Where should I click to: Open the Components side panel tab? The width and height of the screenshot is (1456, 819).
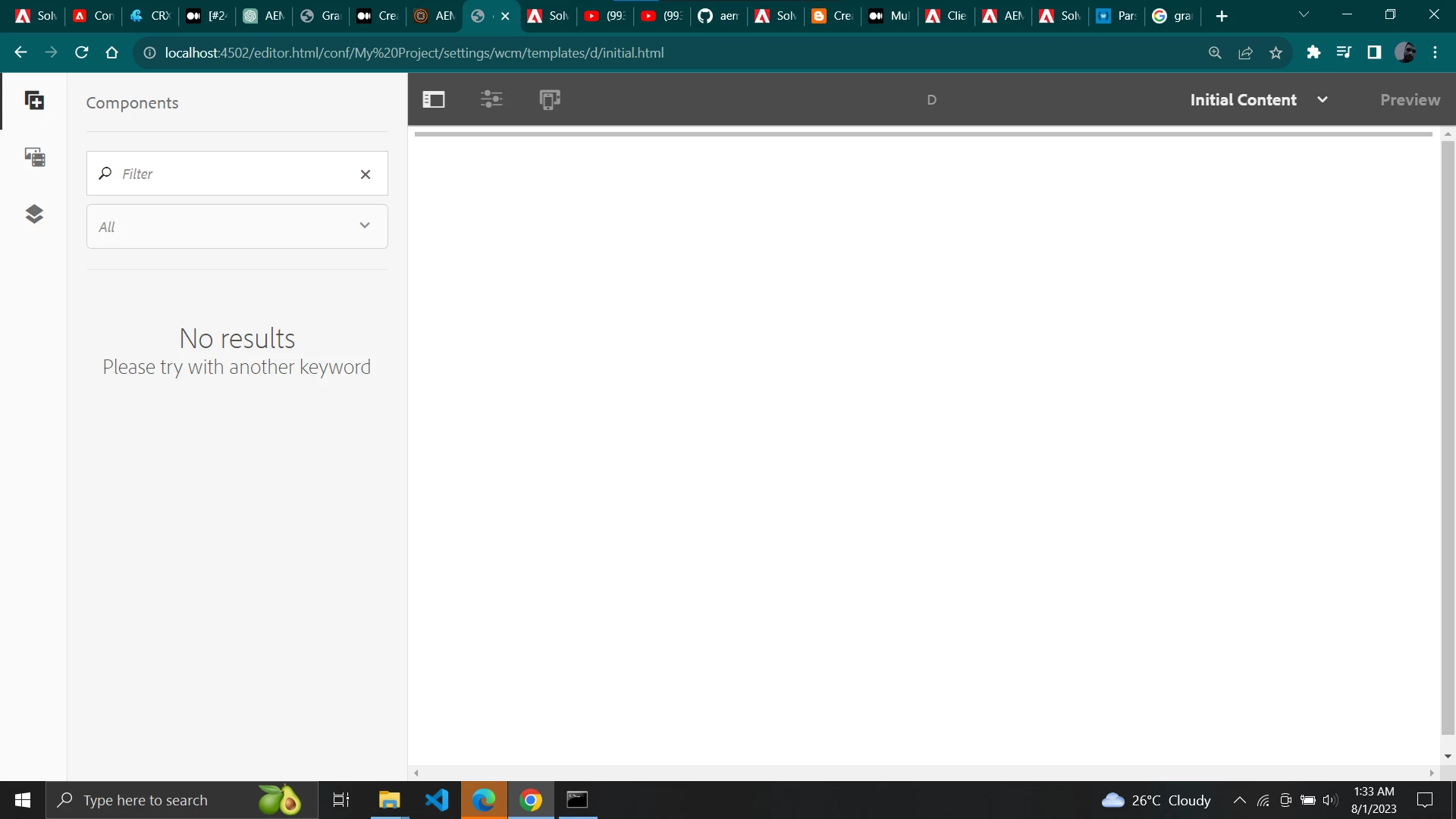34,101
